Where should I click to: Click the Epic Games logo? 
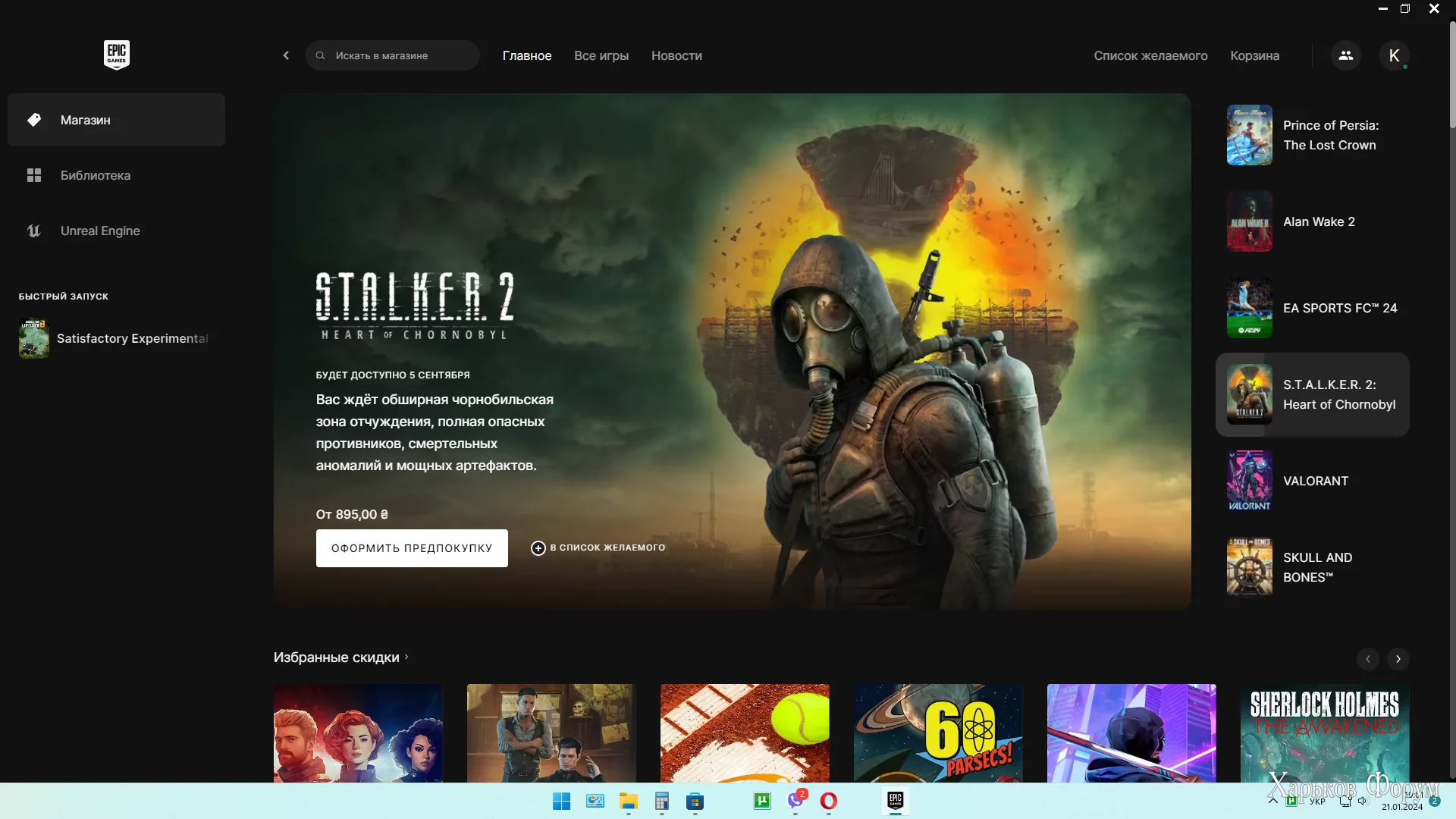coord(116,55)
